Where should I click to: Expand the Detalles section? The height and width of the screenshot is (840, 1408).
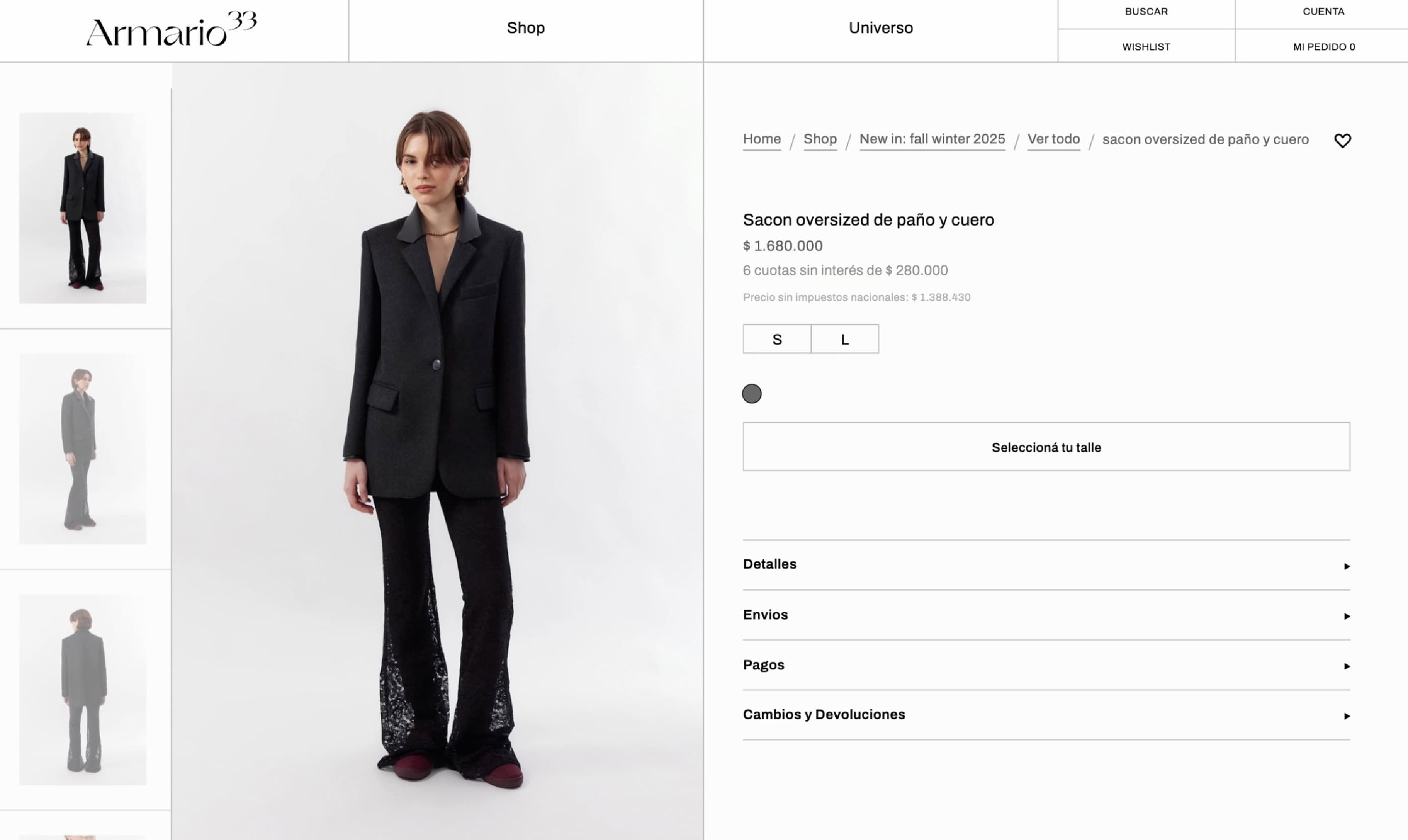click(1045, 565)
